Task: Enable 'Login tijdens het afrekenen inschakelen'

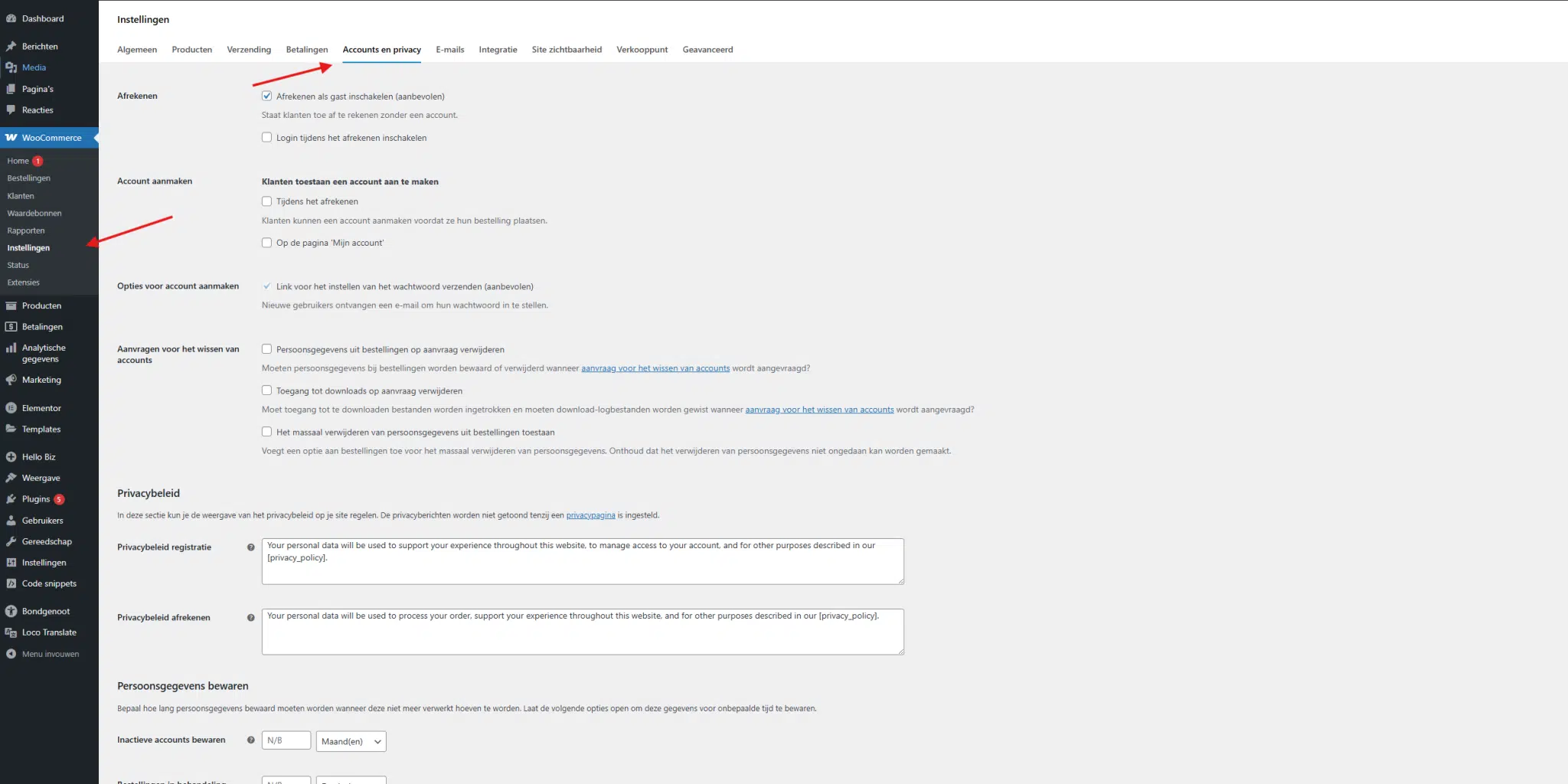Action: (266, 138)
